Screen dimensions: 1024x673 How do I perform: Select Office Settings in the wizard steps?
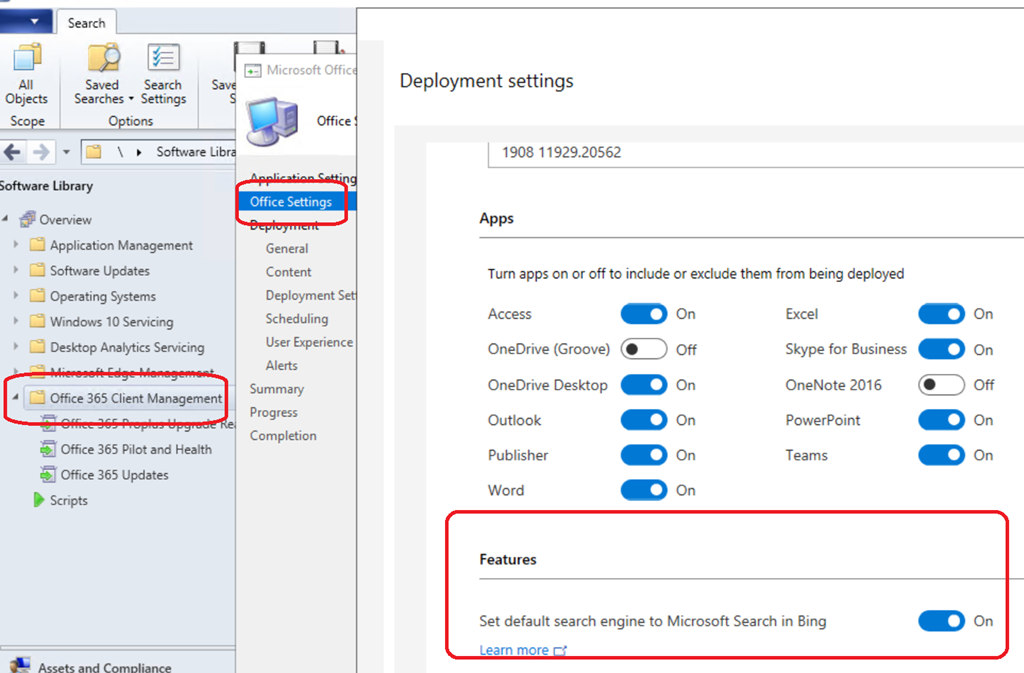click(x=291, y=202)
